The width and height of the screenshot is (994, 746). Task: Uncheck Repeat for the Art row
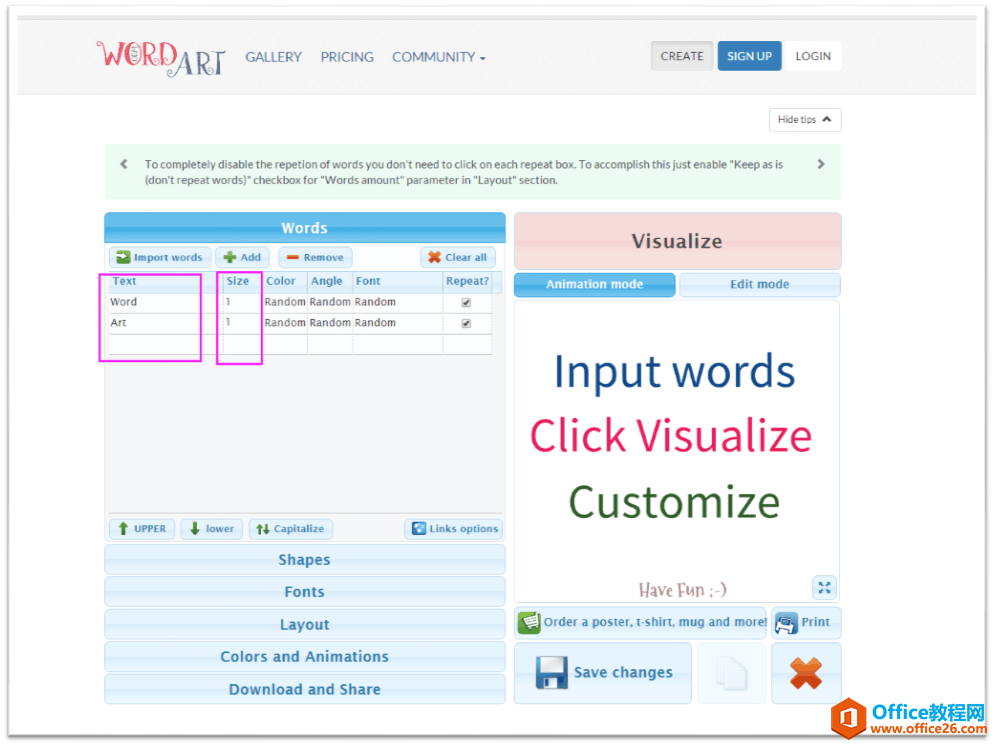pyautogui.click(x=466, y=323)
